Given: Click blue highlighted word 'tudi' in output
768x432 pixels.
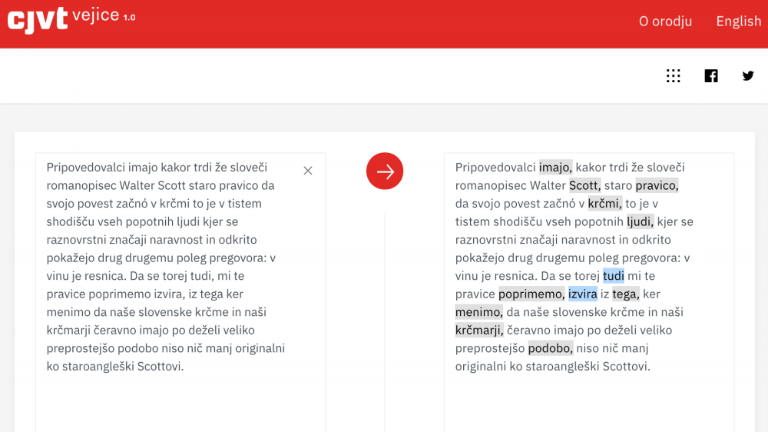Looking at the screenshot, I should pos(613,276).
